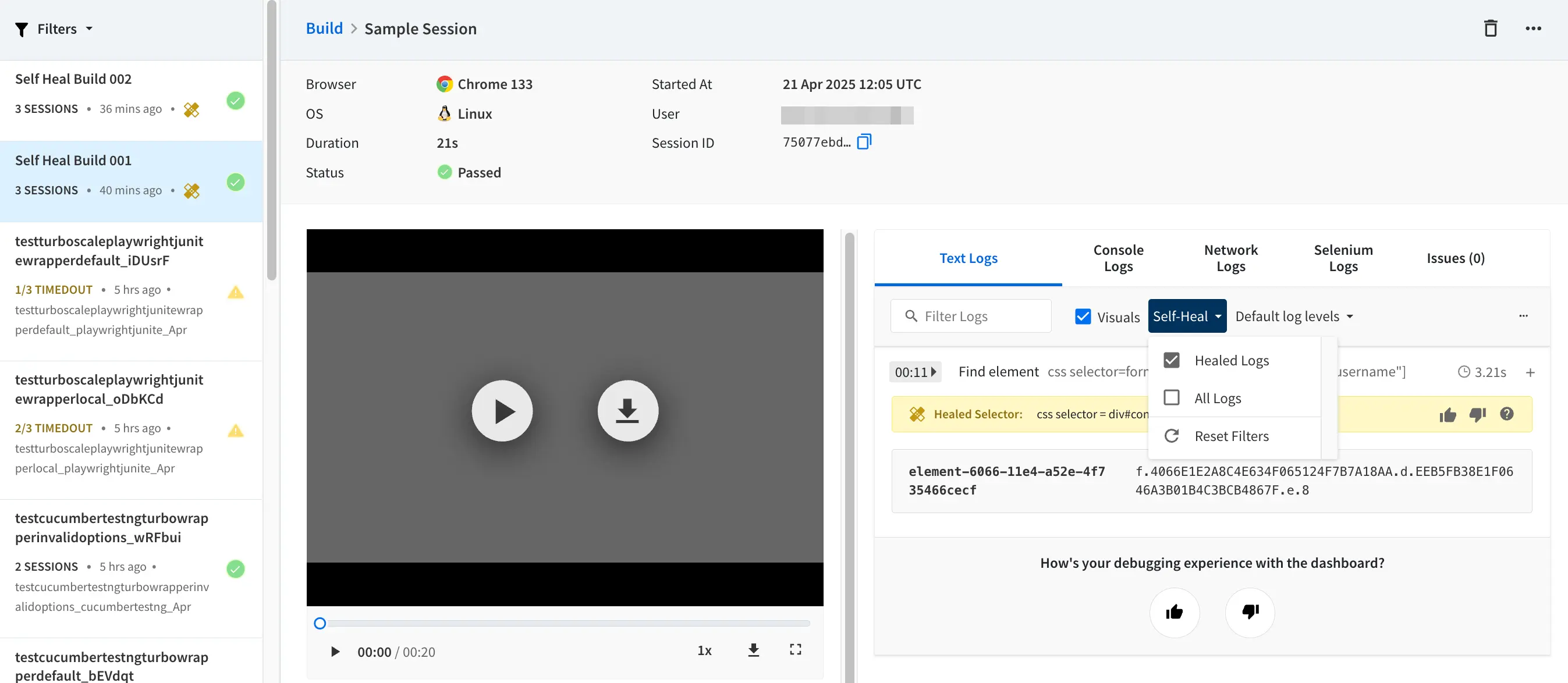Click the delete session trash icon
This screenshot has height=683, width=1568.
pyautogui.click(x=1490, y=29)
